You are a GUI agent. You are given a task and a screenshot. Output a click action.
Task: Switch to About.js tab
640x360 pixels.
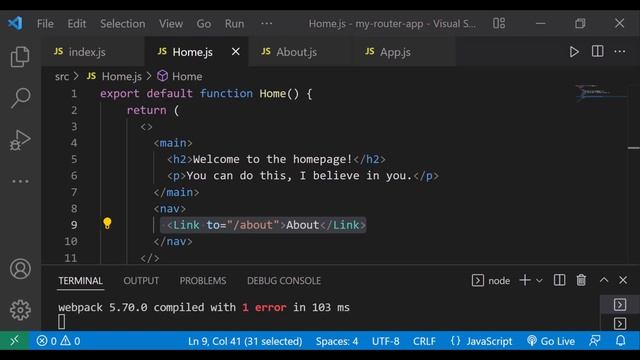pos(300,52)
